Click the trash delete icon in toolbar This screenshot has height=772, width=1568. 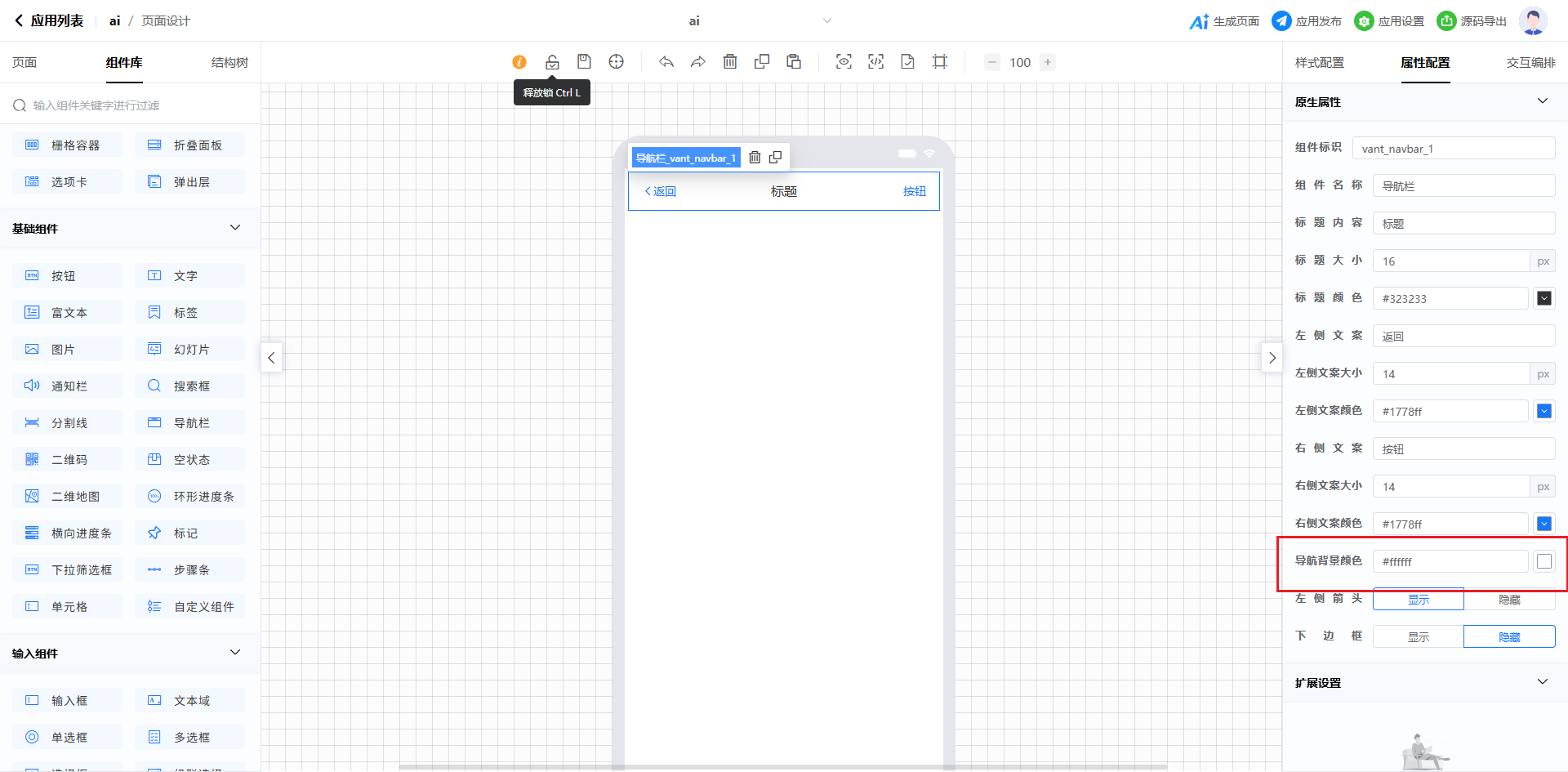730,62
